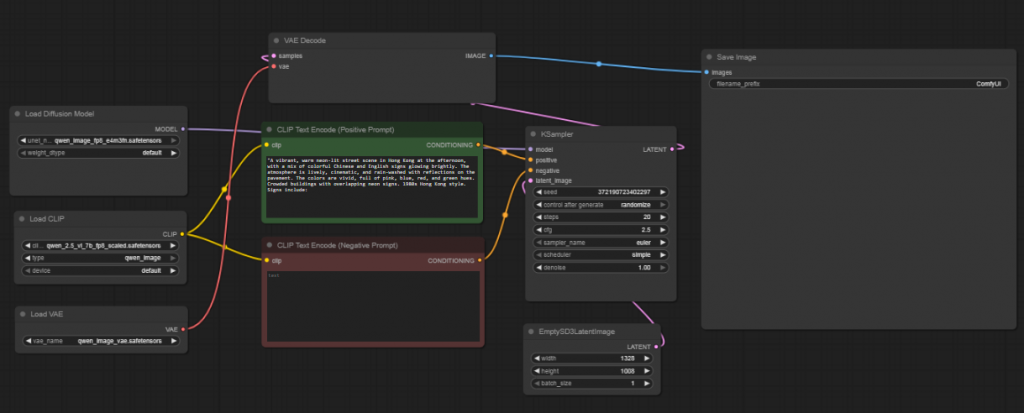The image size is (1024, 413).
Task: Click the images input port on Save Image
Action: [x=707, y=73]
